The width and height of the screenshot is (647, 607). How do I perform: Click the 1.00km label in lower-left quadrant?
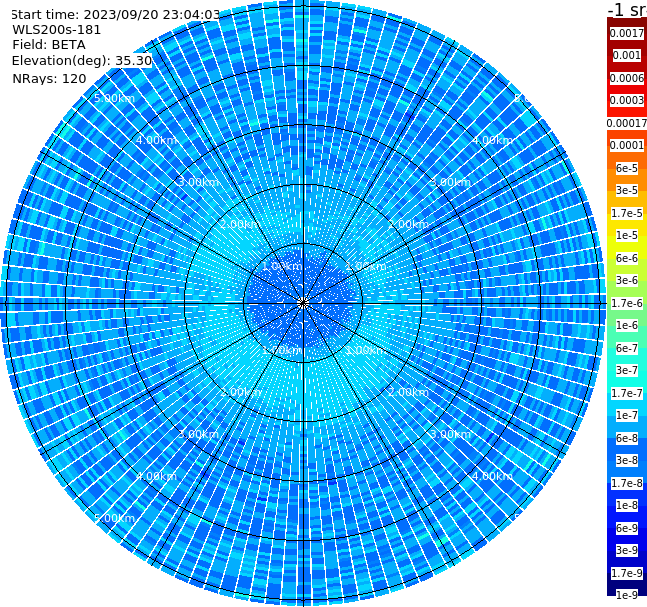[x=283, y=350]
